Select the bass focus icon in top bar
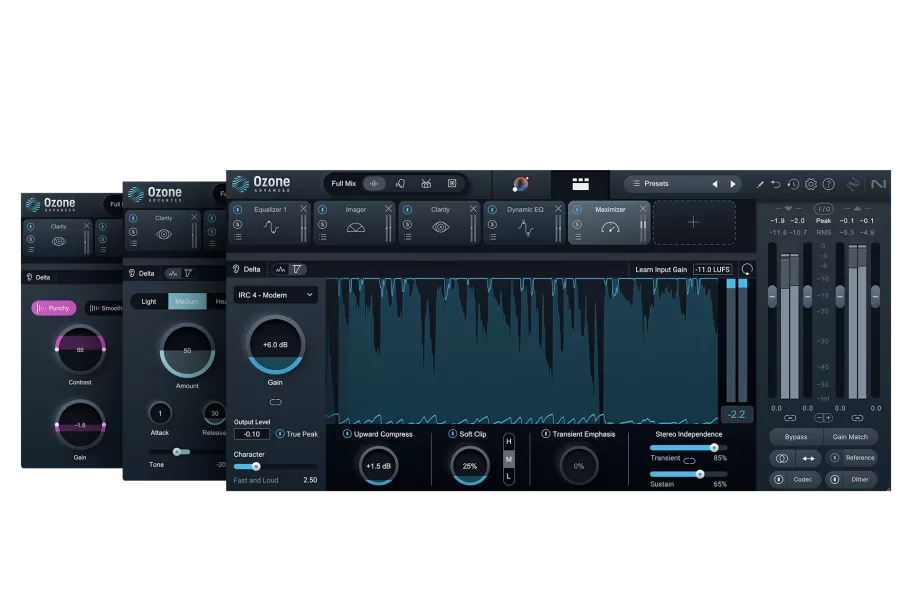Screen dimensions: 912x608 coord(452,184)
